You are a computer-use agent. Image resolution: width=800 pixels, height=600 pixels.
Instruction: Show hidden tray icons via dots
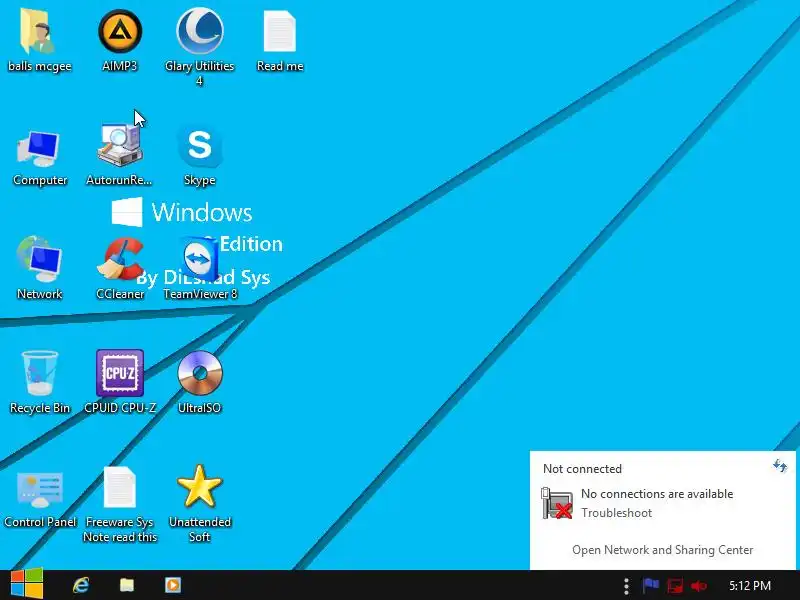(x=626, y=586)
